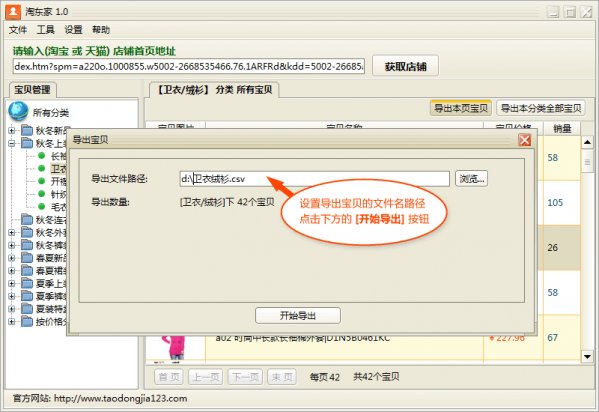Click the globe icon for 所有分类
This screenshot has height=412, width=599.
[x=18, y=111]
